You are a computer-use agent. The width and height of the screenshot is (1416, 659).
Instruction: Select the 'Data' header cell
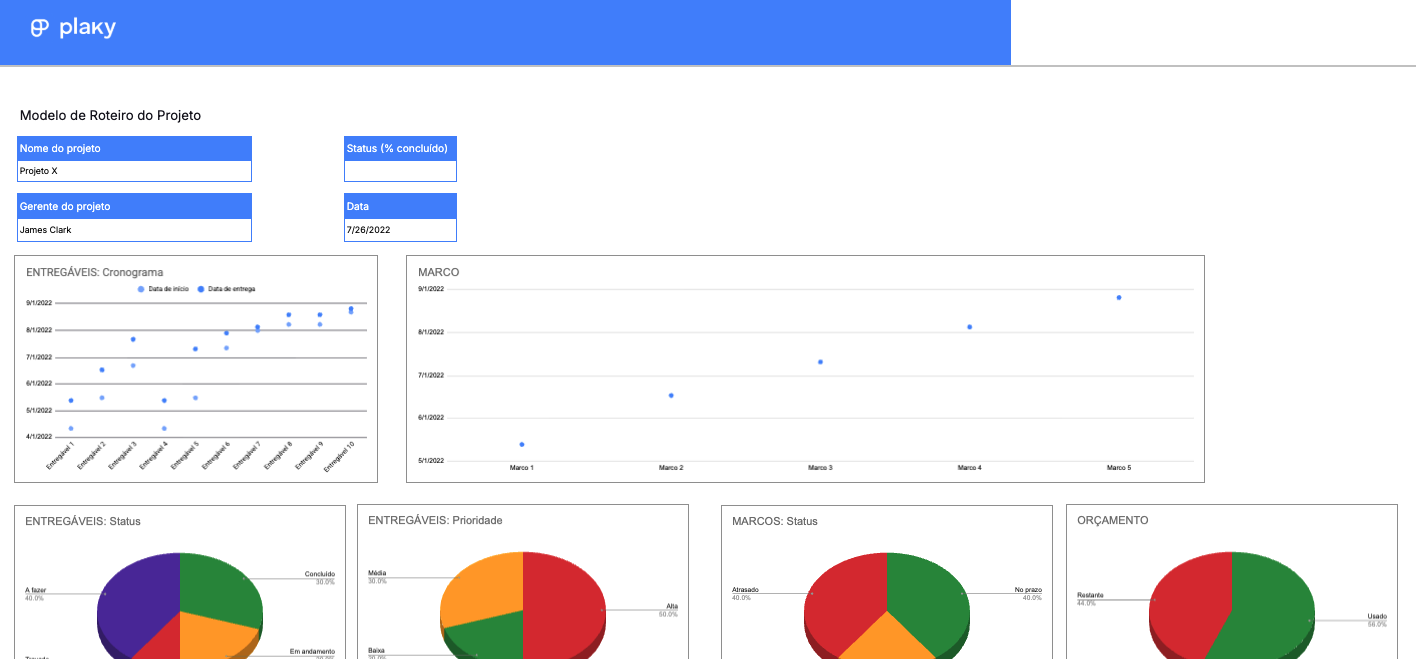tap(400, 206)
